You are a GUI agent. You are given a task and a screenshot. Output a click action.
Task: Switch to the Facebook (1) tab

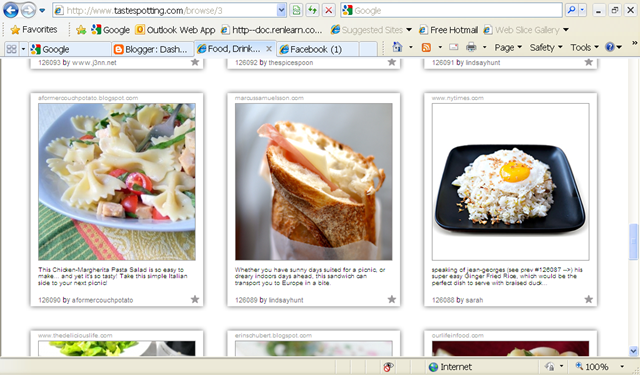[318, 49]
